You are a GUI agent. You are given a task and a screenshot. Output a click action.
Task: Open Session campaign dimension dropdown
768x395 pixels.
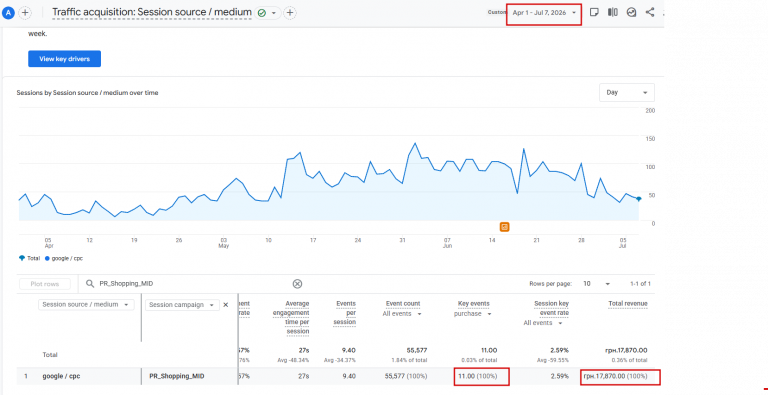pos(182,304)
